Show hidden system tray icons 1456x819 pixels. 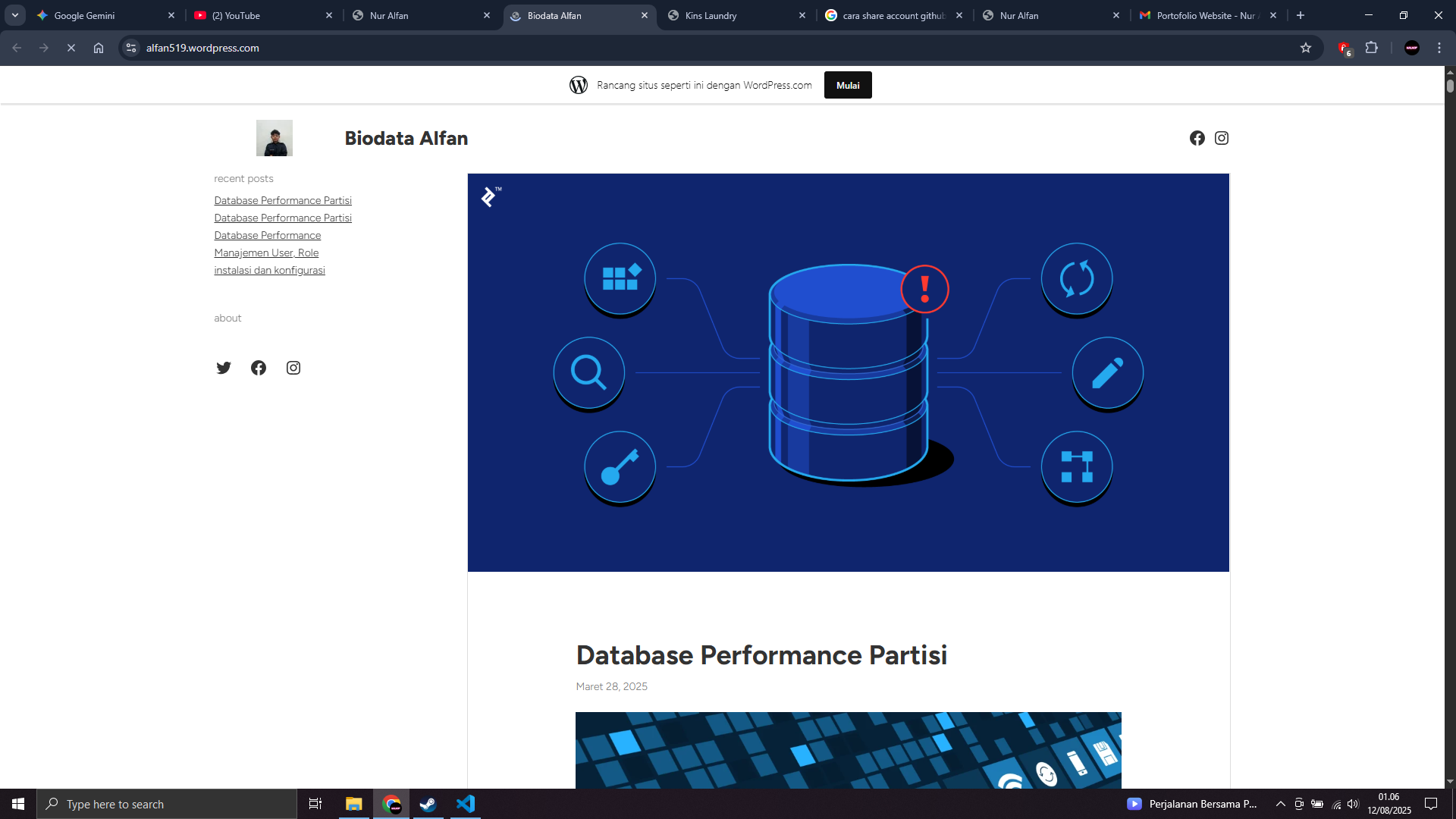tap(1281, 804)
